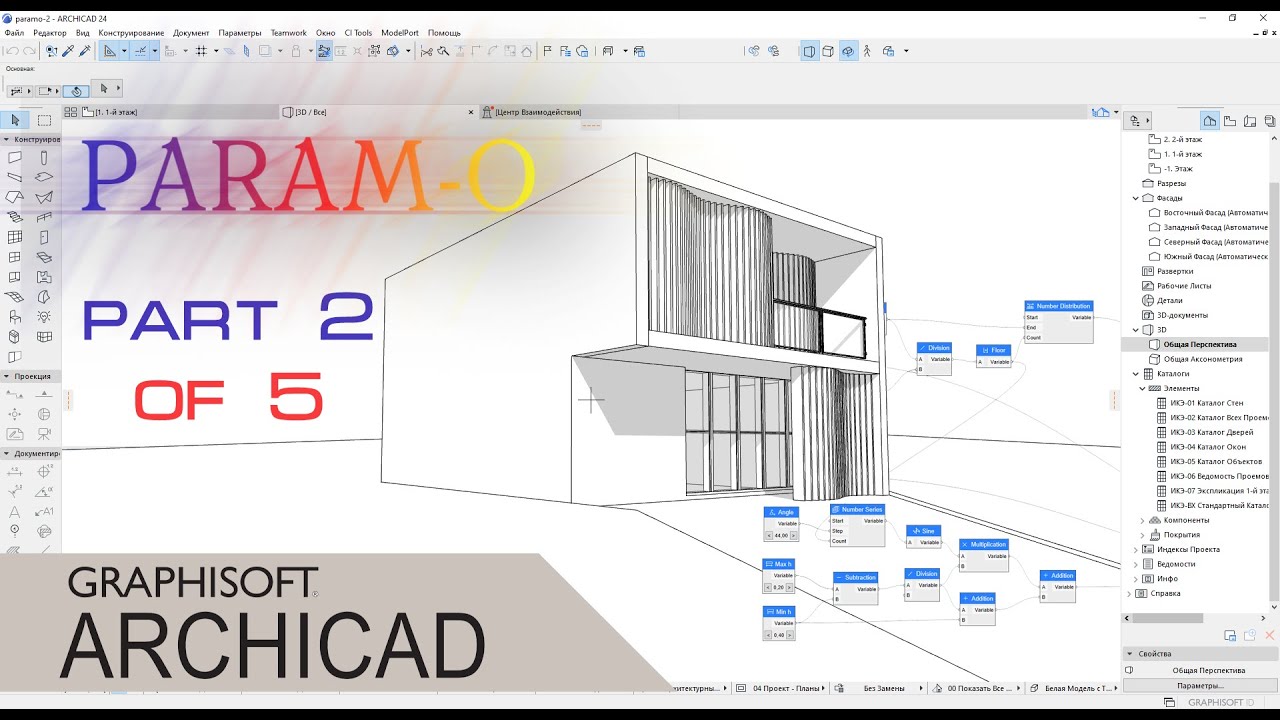Select the Beam tool in the toolbox
Screen dimensions: 1280x720
pos(15,178)
